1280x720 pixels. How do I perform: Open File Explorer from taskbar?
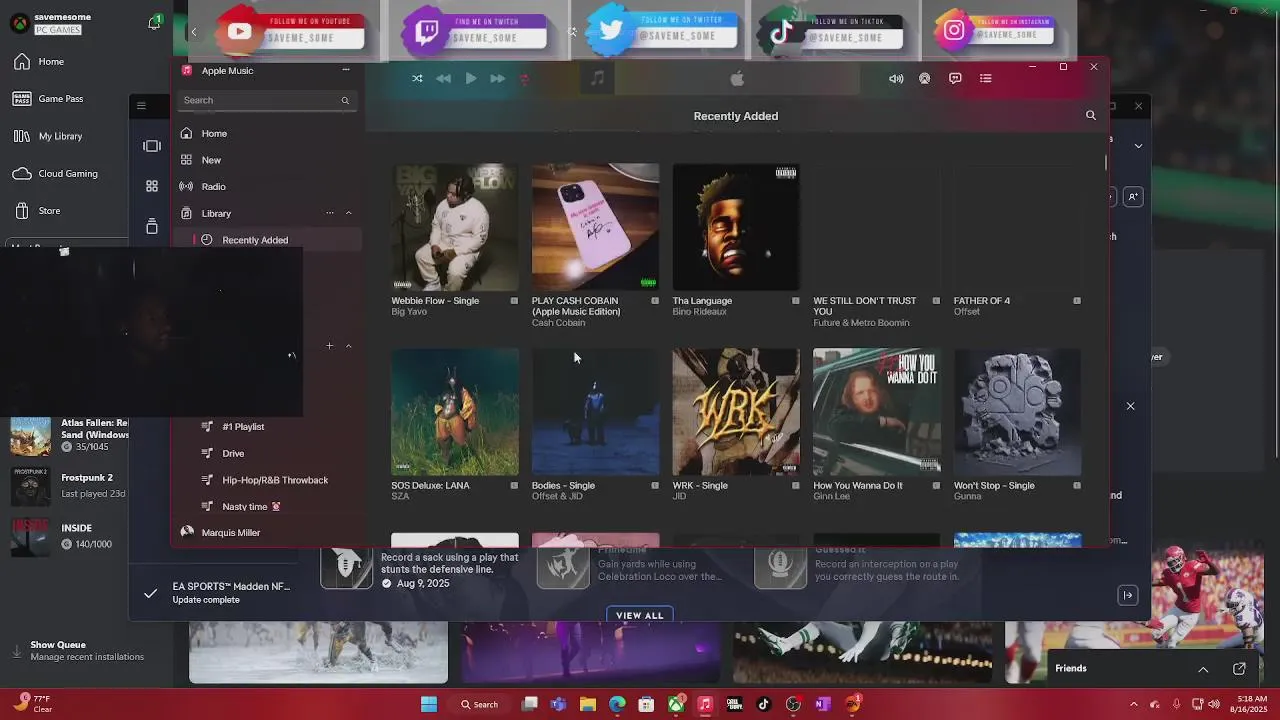click(588, 704)
